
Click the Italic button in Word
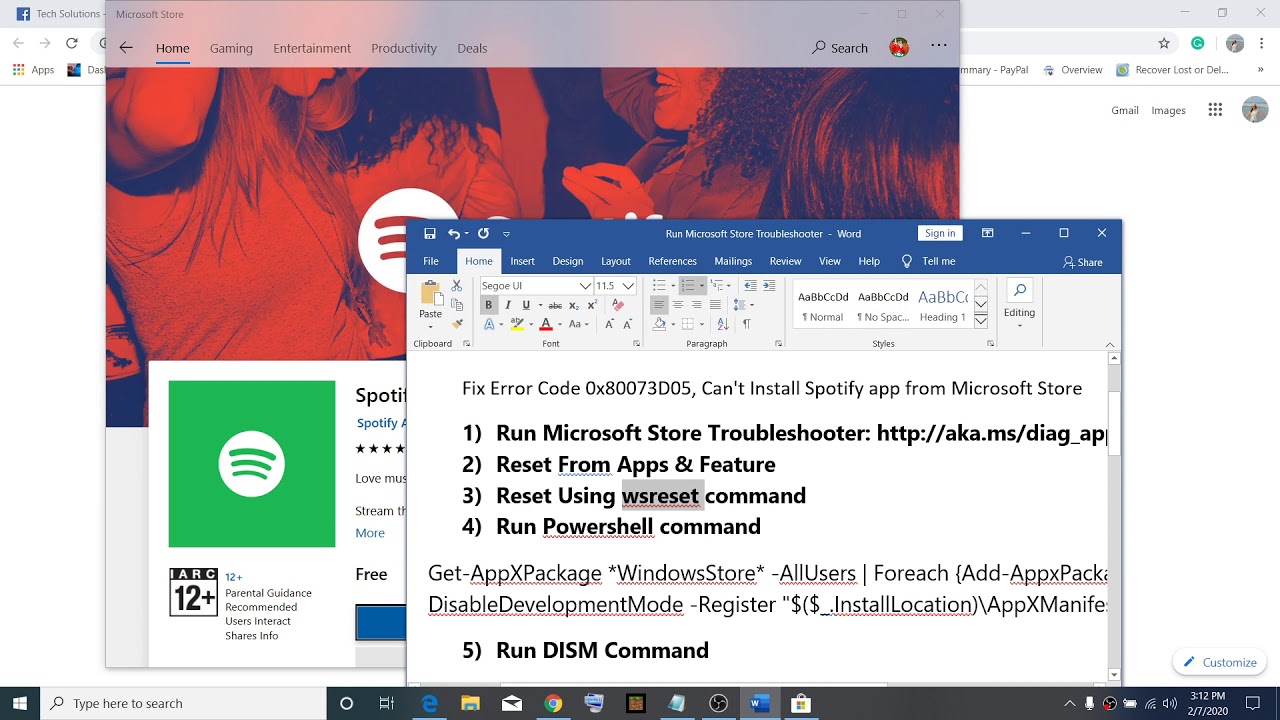[507, 305]
